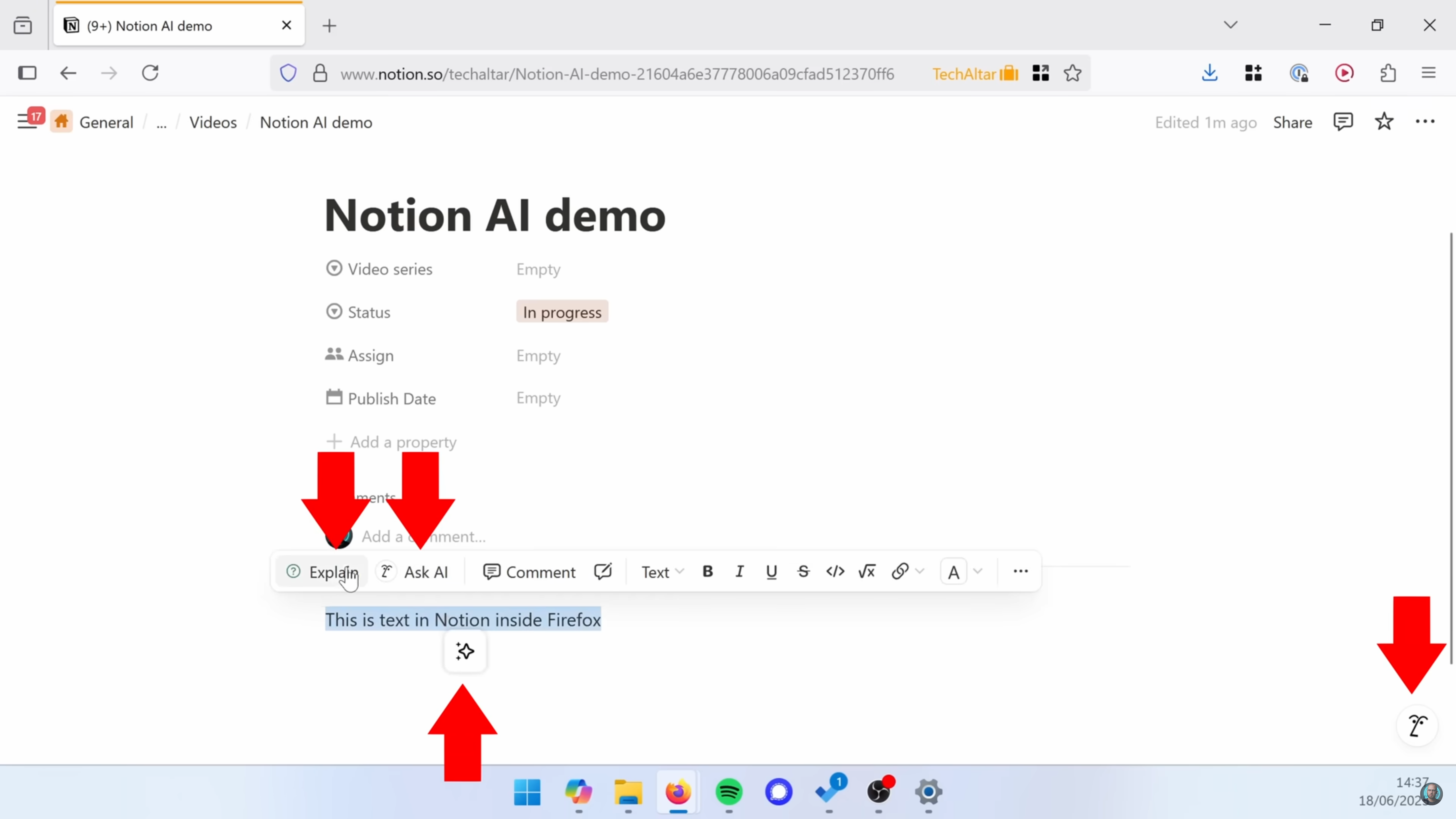Click the AI sparkle icon below text
Screen dimensions: 1456x819
click(465, 651)
